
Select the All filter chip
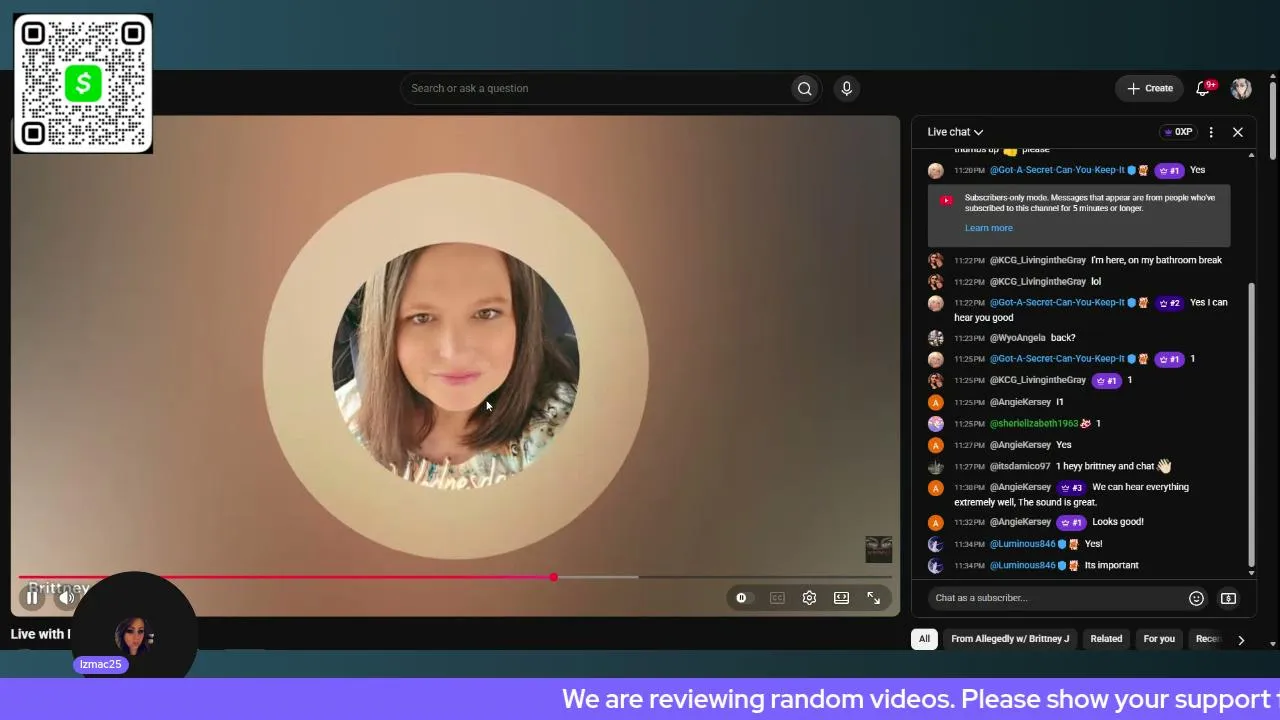(924, 639)
